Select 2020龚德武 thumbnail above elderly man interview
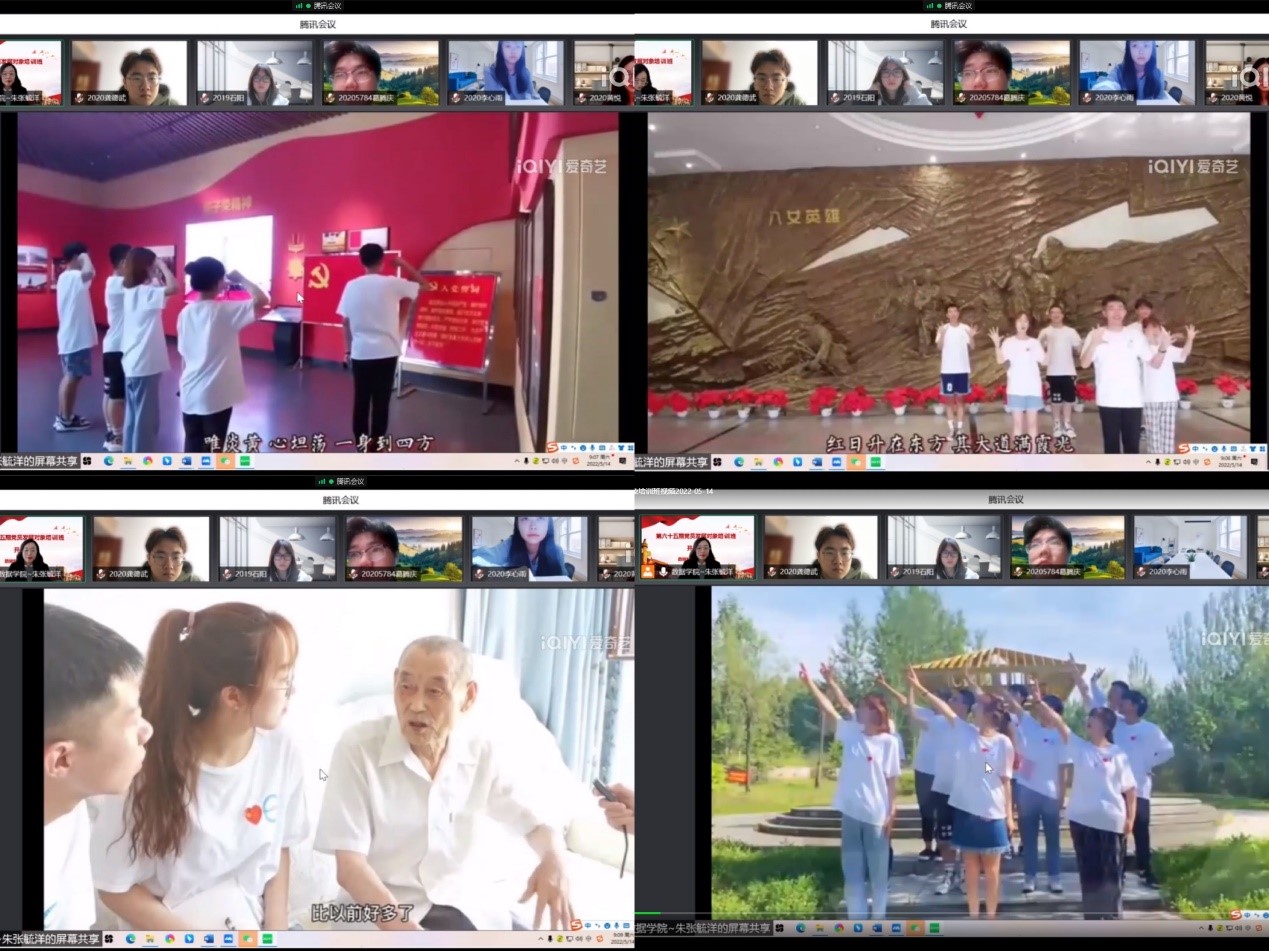1269x951 pixels. pos(151,548)
